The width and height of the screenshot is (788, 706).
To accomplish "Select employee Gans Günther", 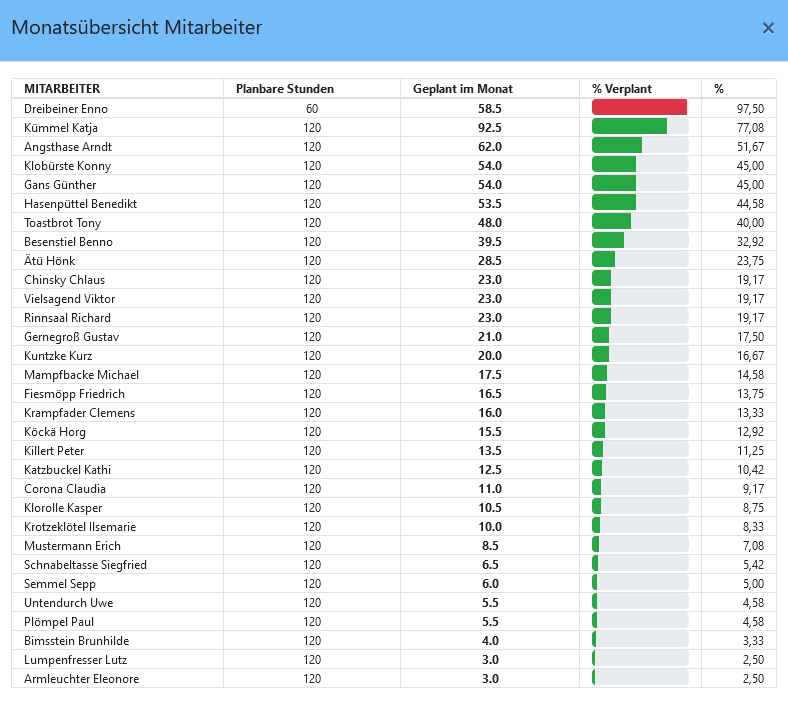I will (60, 185).
